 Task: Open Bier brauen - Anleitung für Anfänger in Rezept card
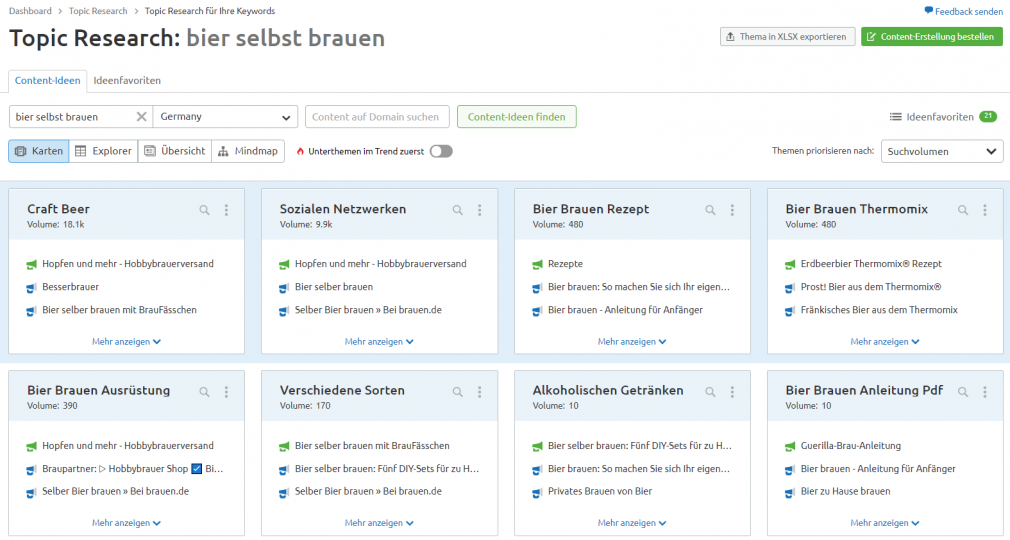[x=625, y=310]
